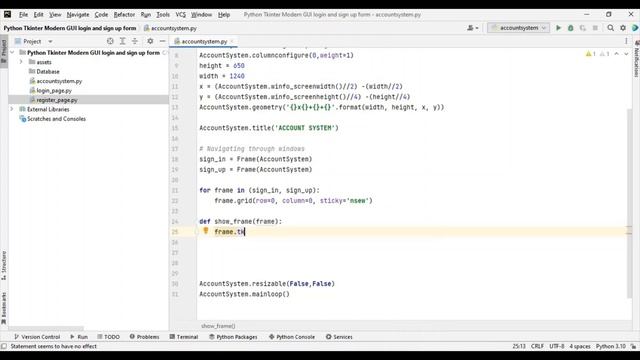Screen dimensions: 640x360
Task: Click the caret position 25:13 indicator
Action: tap(519, 346)
